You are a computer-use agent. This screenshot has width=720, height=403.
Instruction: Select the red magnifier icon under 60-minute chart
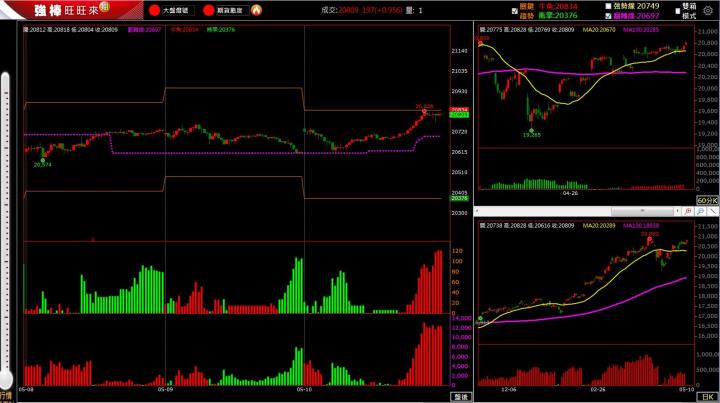pos(689,211)
